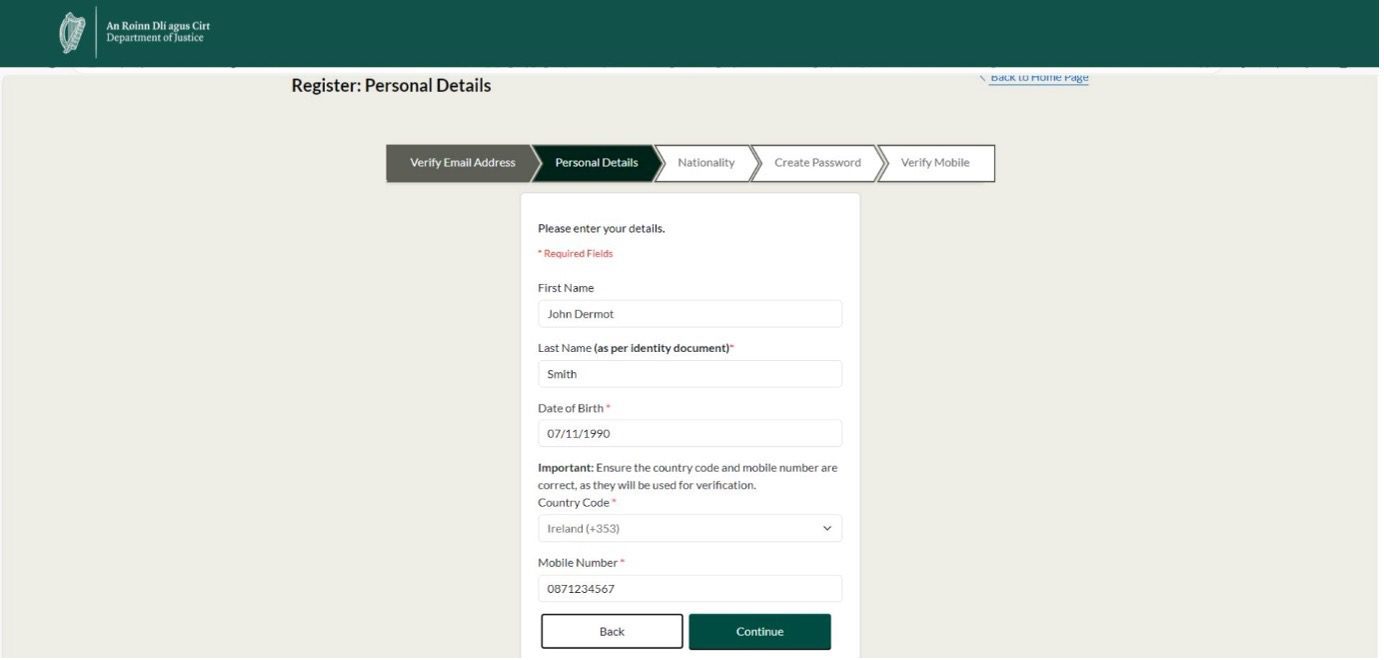The width and height of the screenshot is (1384, 660).
Task: Select the Personal Details step
Action: pos(596,163)
